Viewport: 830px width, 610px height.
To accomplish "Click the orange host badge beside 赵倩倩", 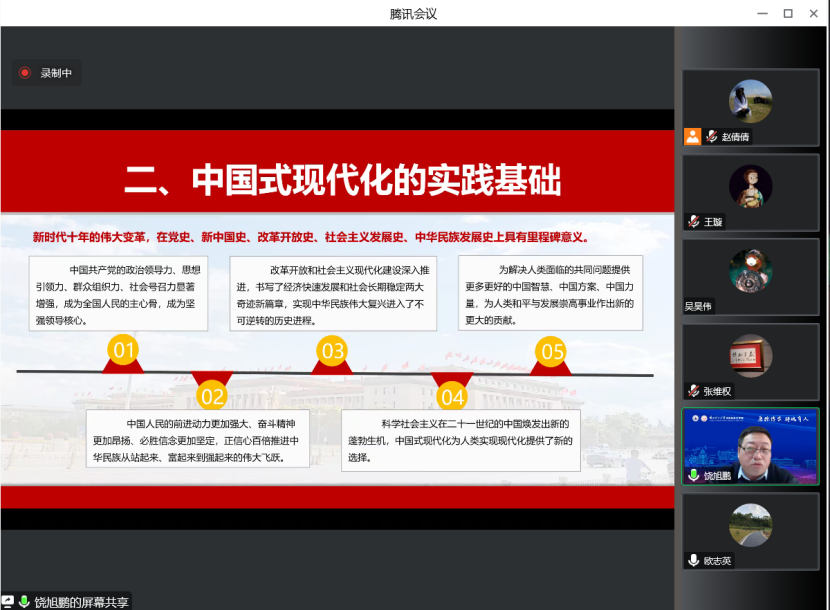I will pos(692,137).
